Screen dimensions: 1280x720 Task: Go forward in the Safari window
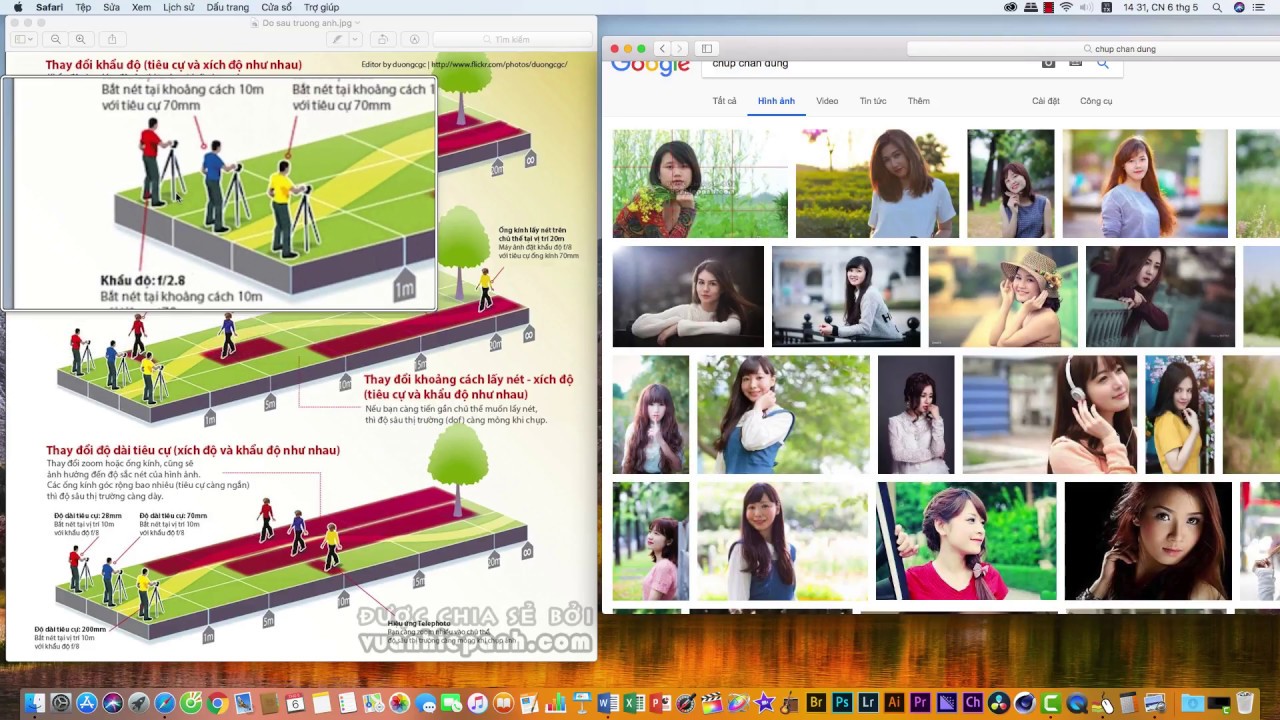click(x=679, y=48)
